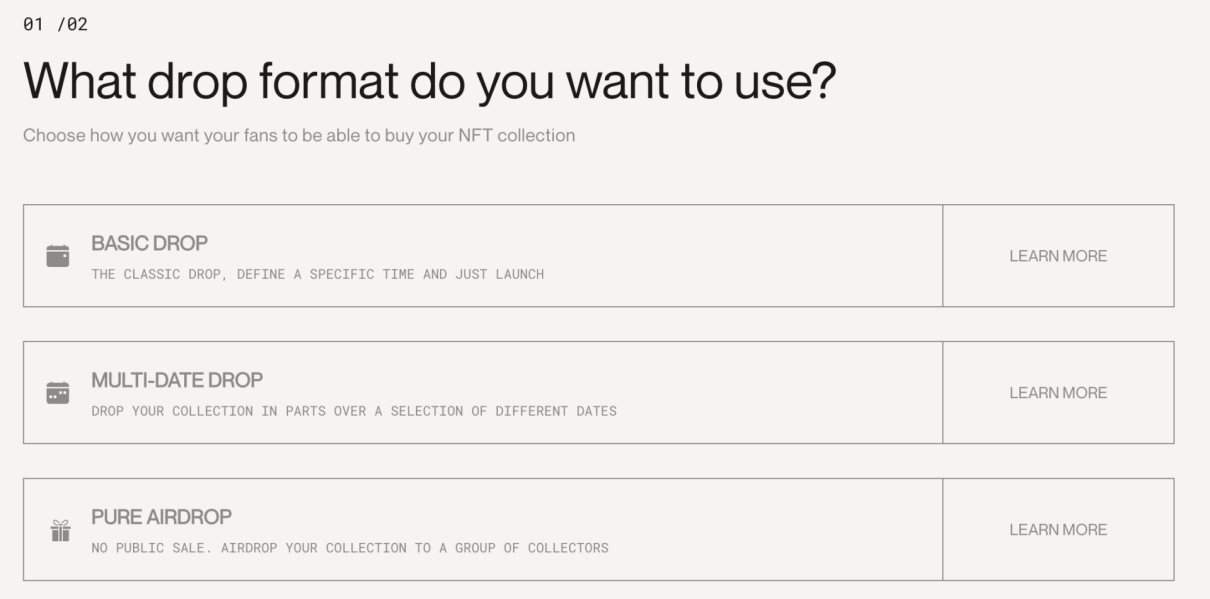Click the '01' current step number
The height and width of the screenshot is (599, 1210).
point(32,24)
